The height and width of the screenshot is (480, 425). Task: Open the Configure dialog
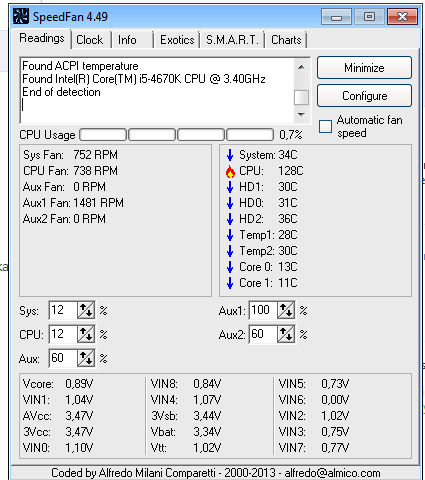pos(364,96)
